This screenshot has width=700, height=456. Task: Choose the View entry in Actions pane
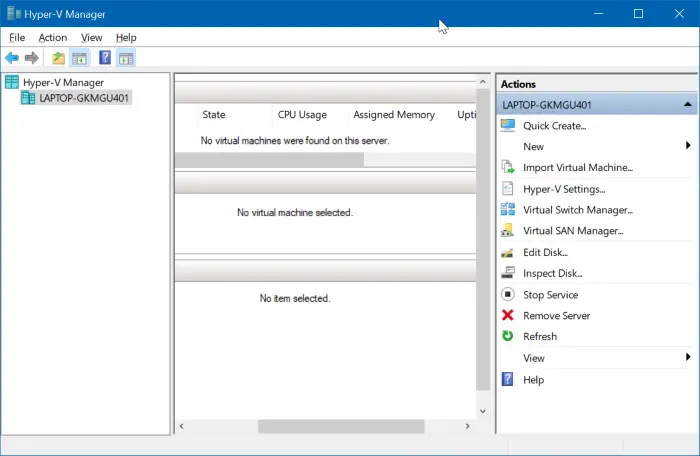tap(533, 358)
